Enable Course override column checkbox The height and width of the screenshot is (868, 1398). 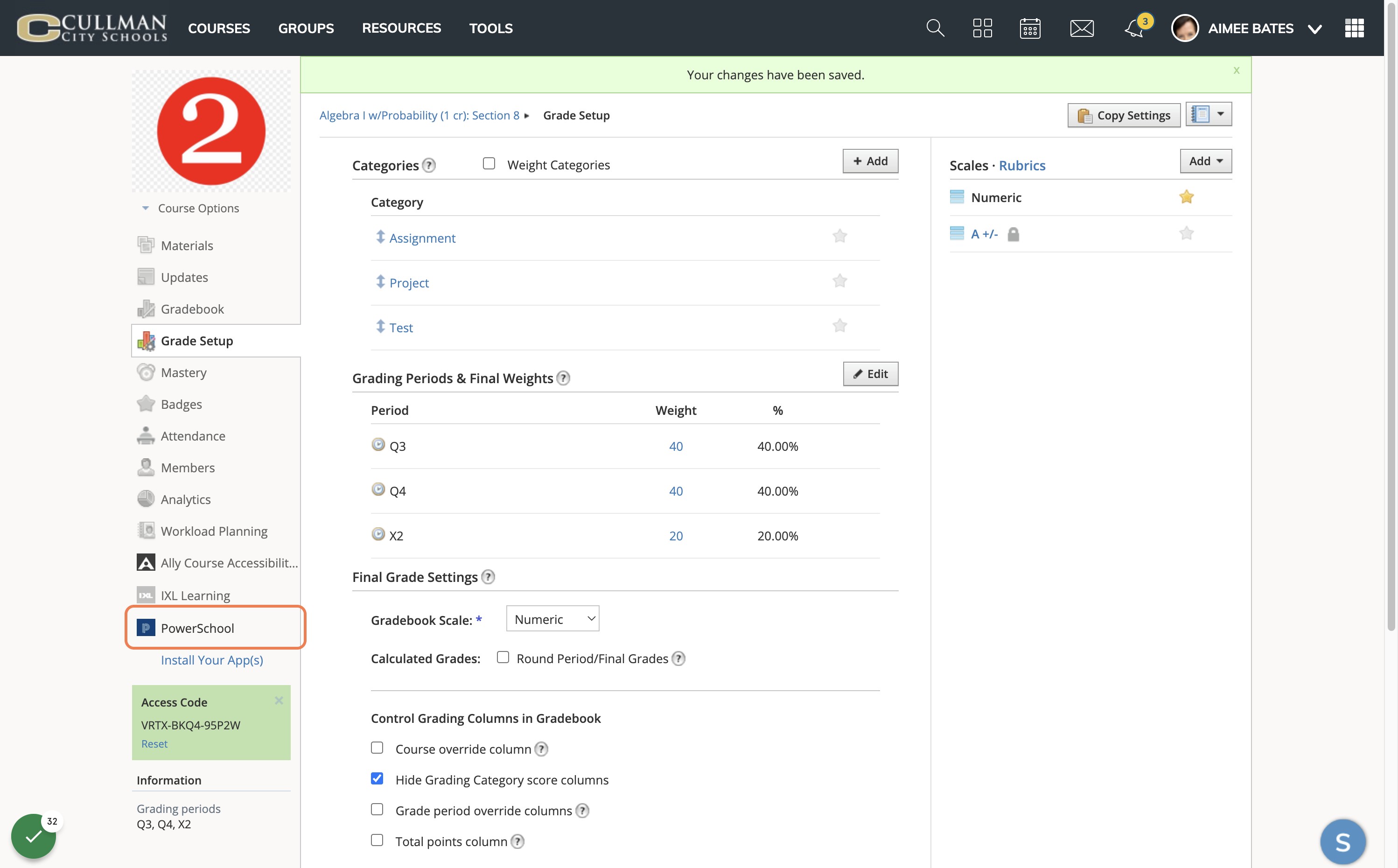(377, 748)
